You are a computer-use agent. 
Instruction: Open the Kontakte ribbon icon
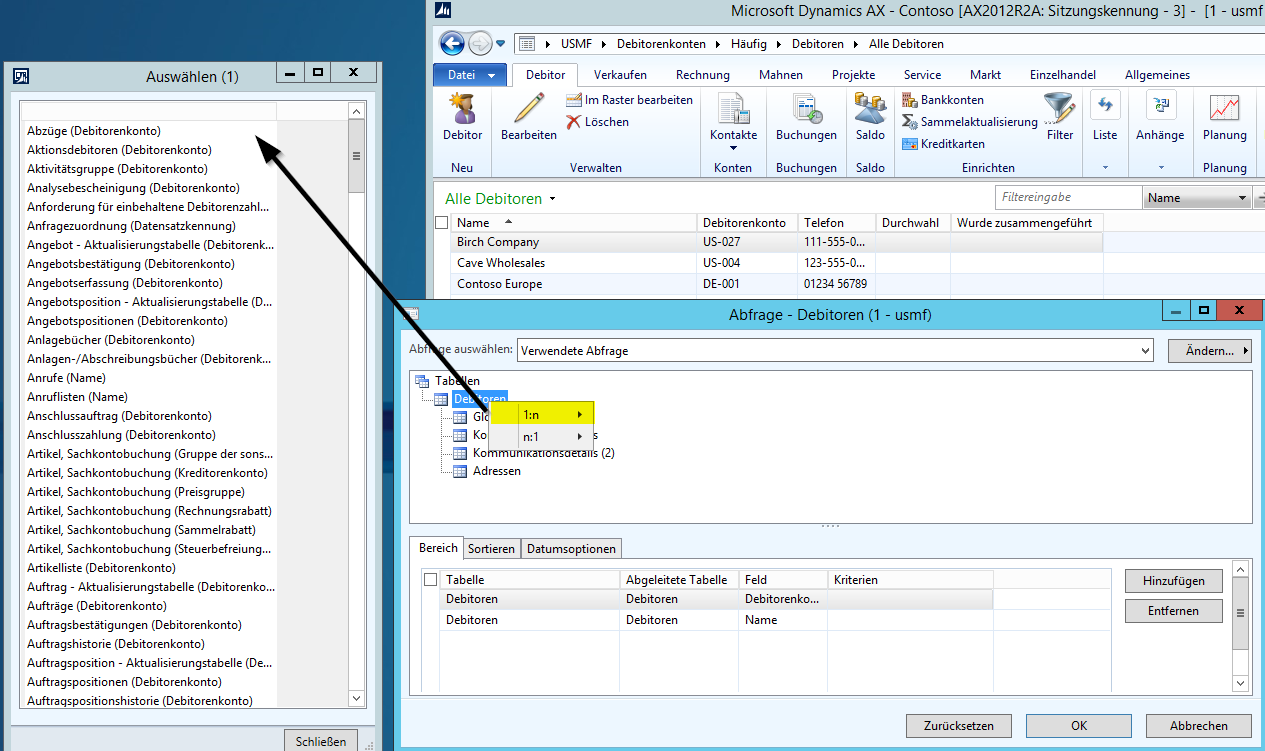tap(733, 108)
